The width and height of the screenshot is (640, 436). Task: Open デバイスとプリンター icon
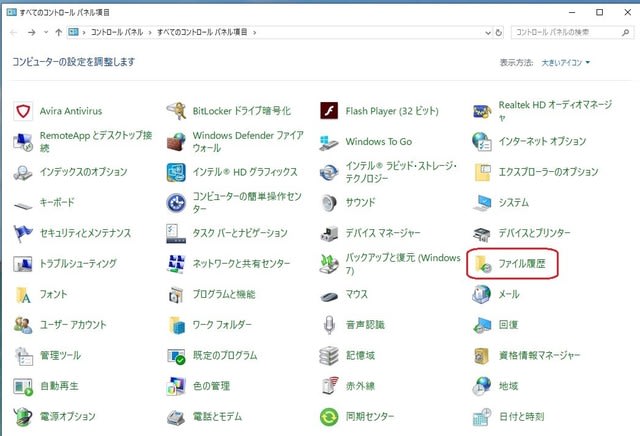482,234
